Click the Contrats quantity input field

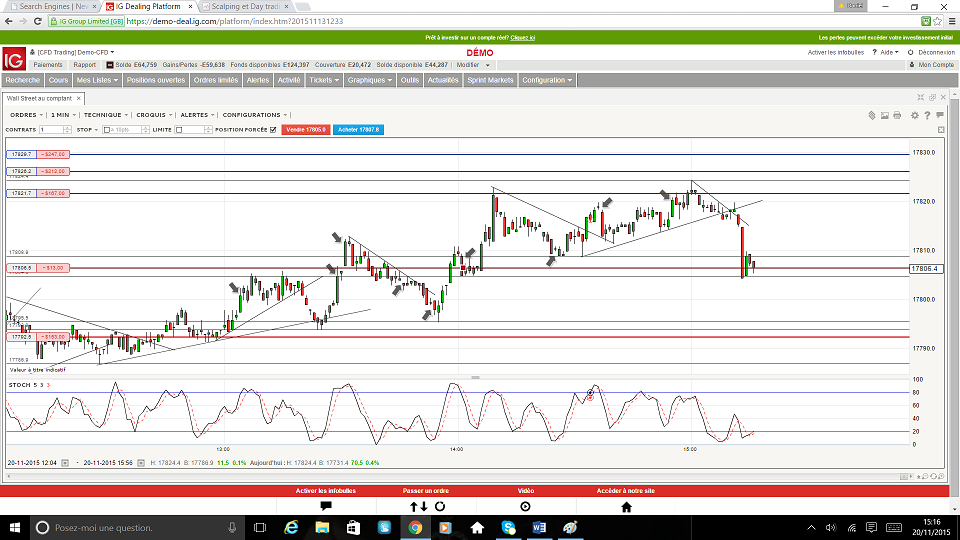point(51,130)
